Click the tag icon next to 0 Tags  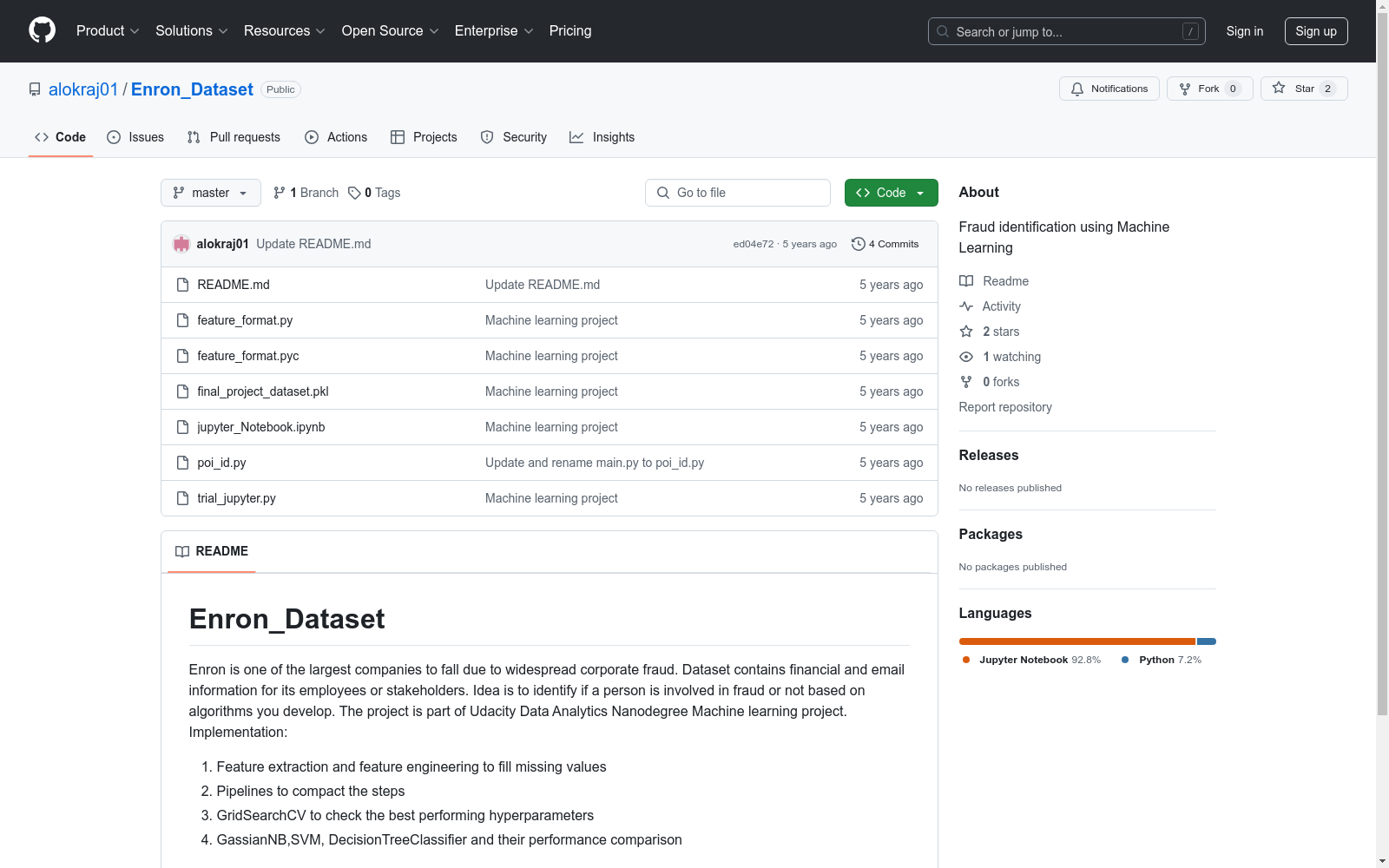click(354, 193)
